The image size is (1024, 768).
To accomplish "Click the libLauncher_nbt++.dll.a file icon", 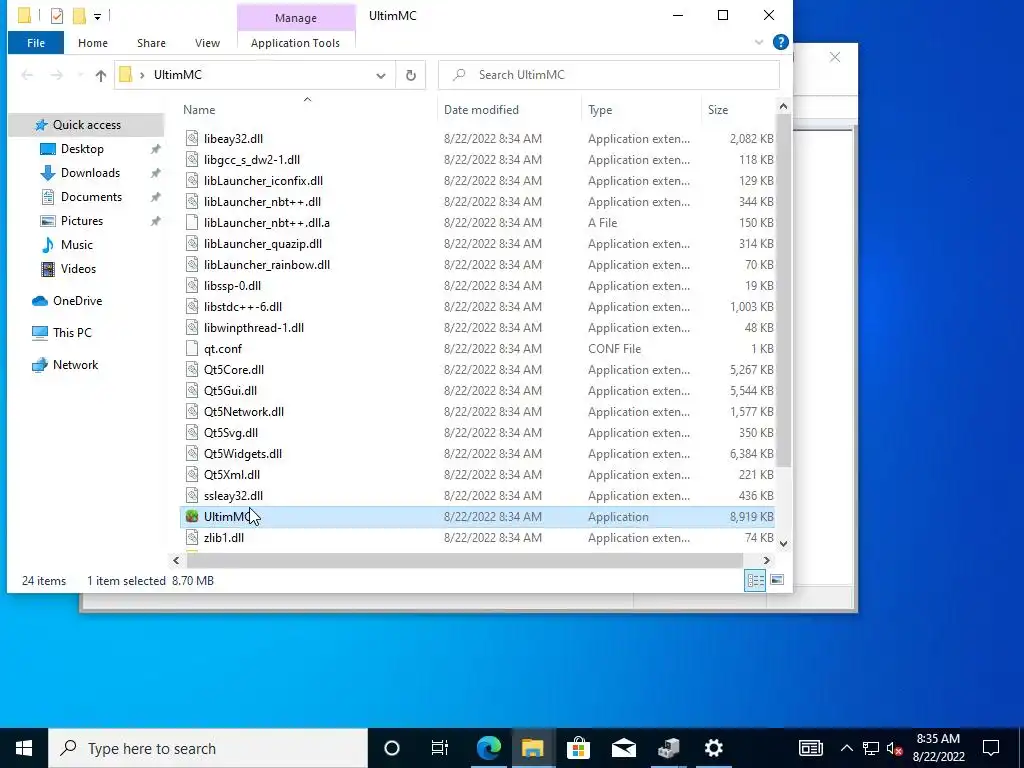I will [191, 223].
